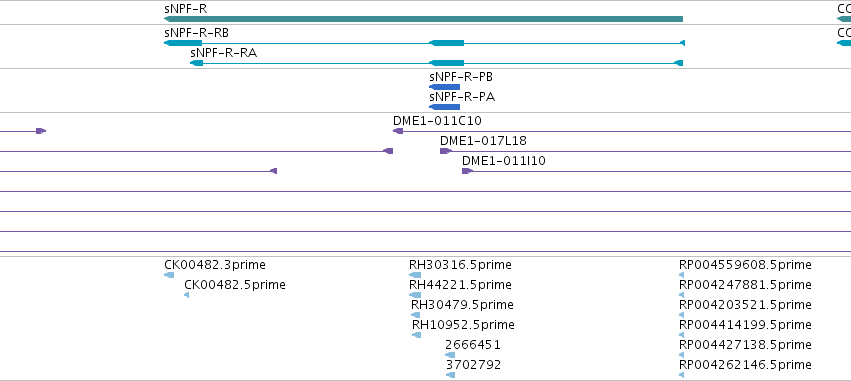Select the sNPF-R gene span bar

(423, 19)
